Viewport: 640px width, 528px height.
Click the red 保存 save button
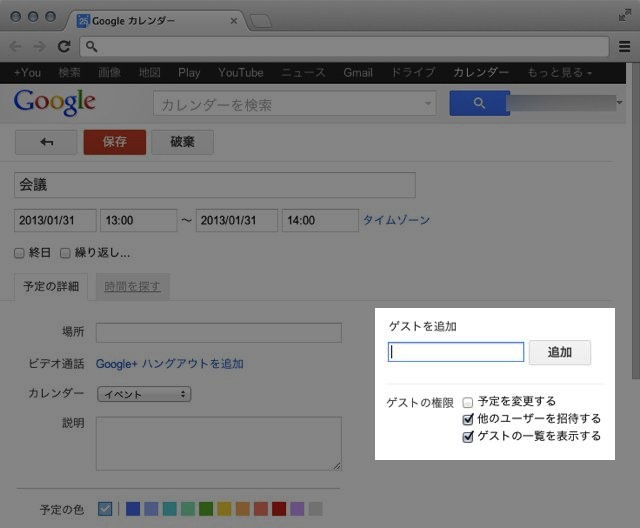pos(115,142)
